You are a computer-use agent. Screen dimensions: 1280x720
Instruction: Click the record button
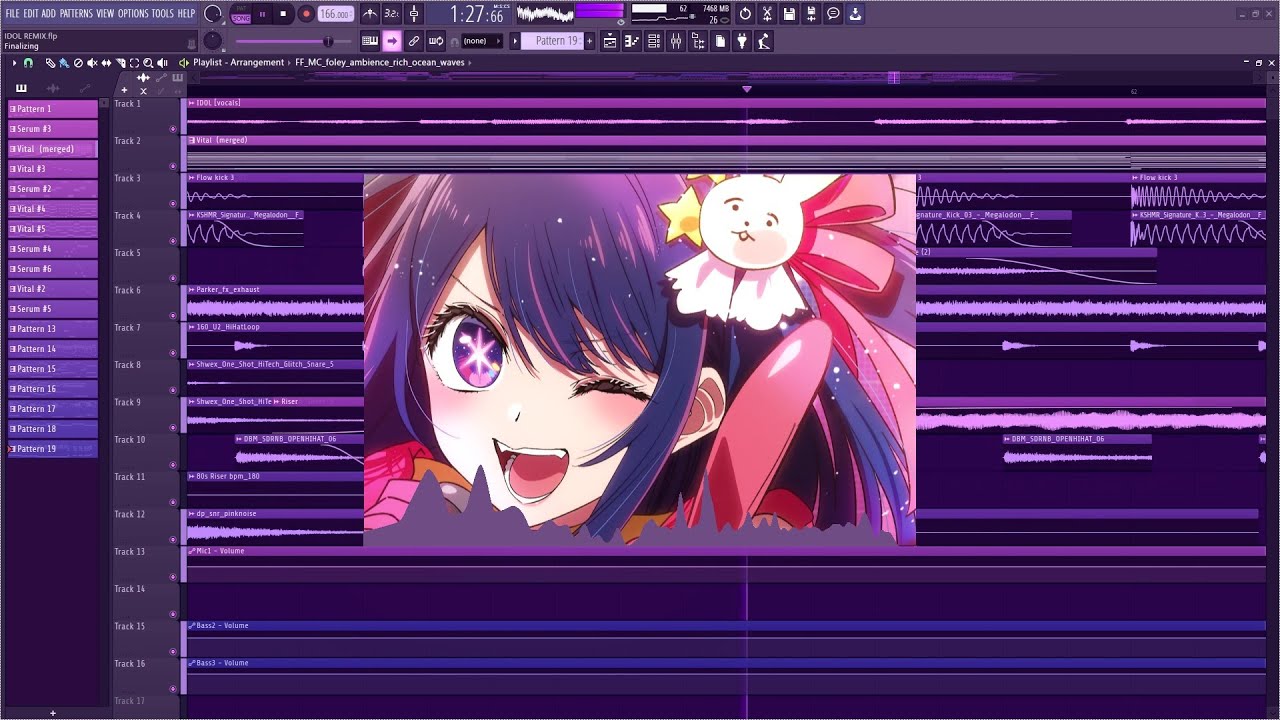pos(306,14)
